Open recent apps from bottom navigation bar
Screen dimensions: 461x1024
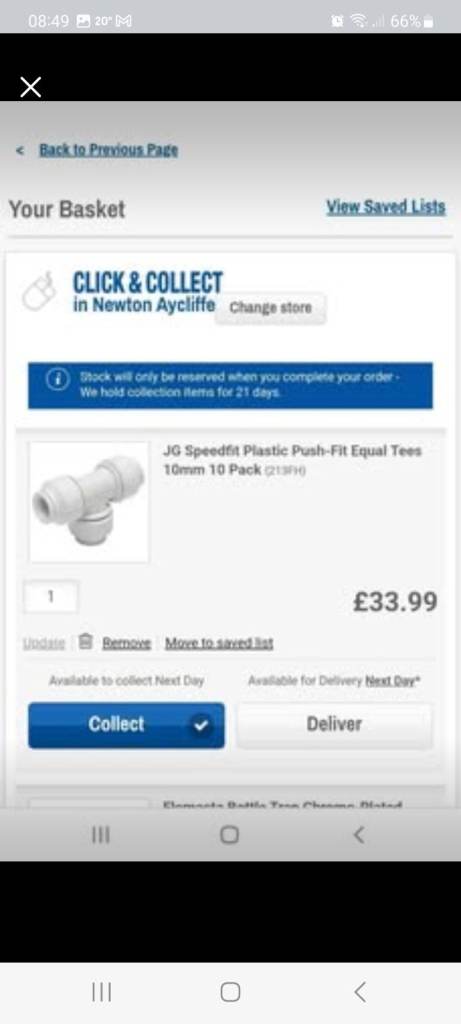click(x=101, y=992)
